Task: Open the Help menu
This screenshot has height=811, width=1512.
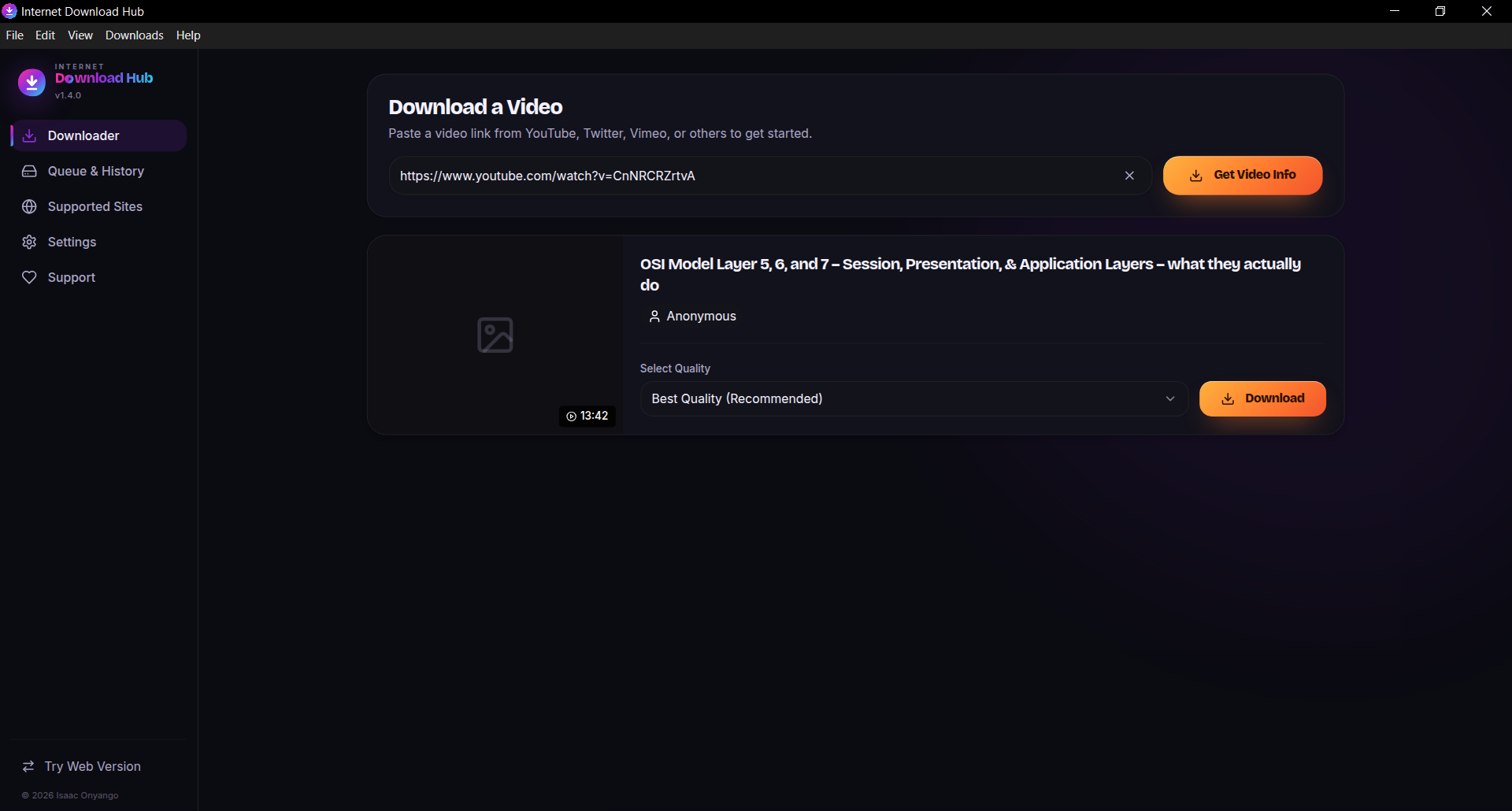Action: click(188, 35)
